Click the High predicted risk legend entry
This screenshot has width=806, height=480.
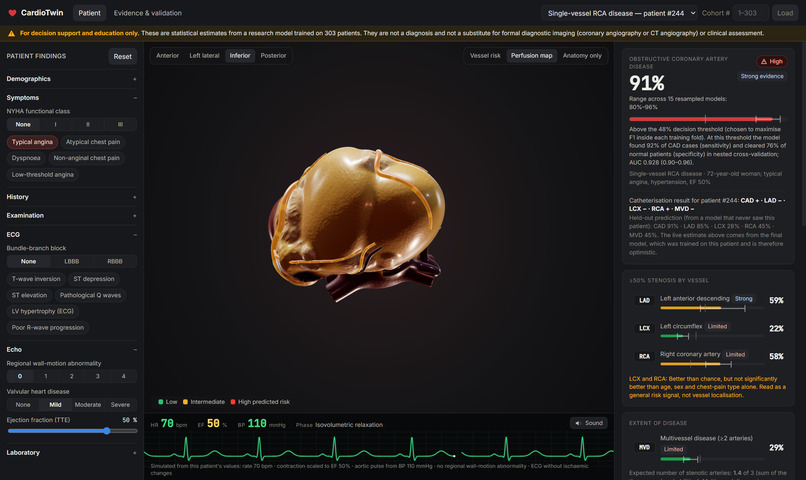click(x=260, y=402)
